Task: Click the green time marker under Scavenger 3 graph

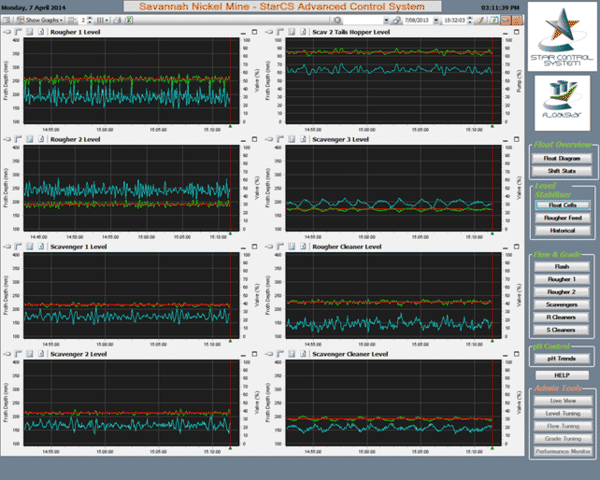Action: (x=492, y=233)
